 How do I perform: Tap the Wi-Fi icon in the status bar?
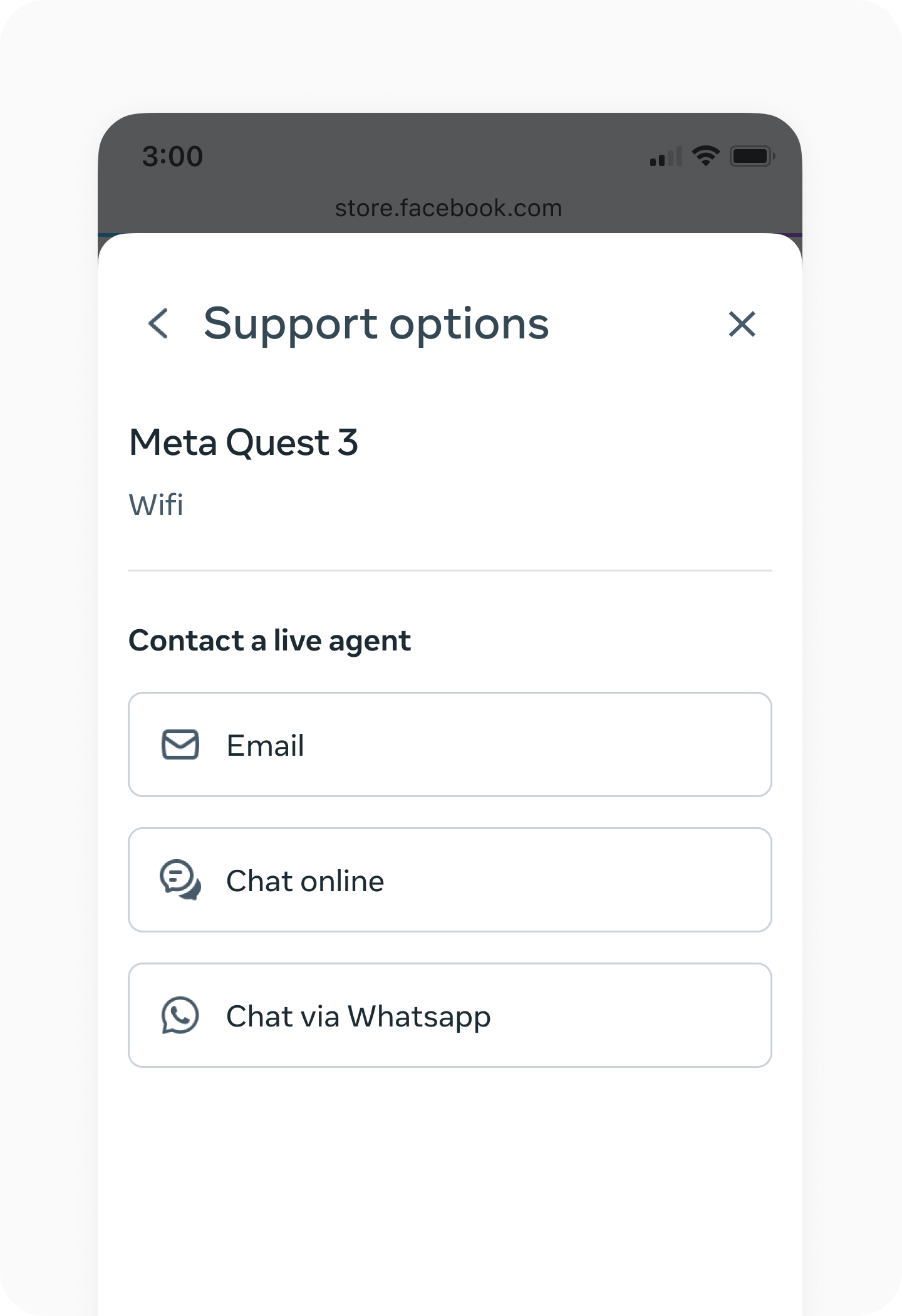tap(705, 155)
